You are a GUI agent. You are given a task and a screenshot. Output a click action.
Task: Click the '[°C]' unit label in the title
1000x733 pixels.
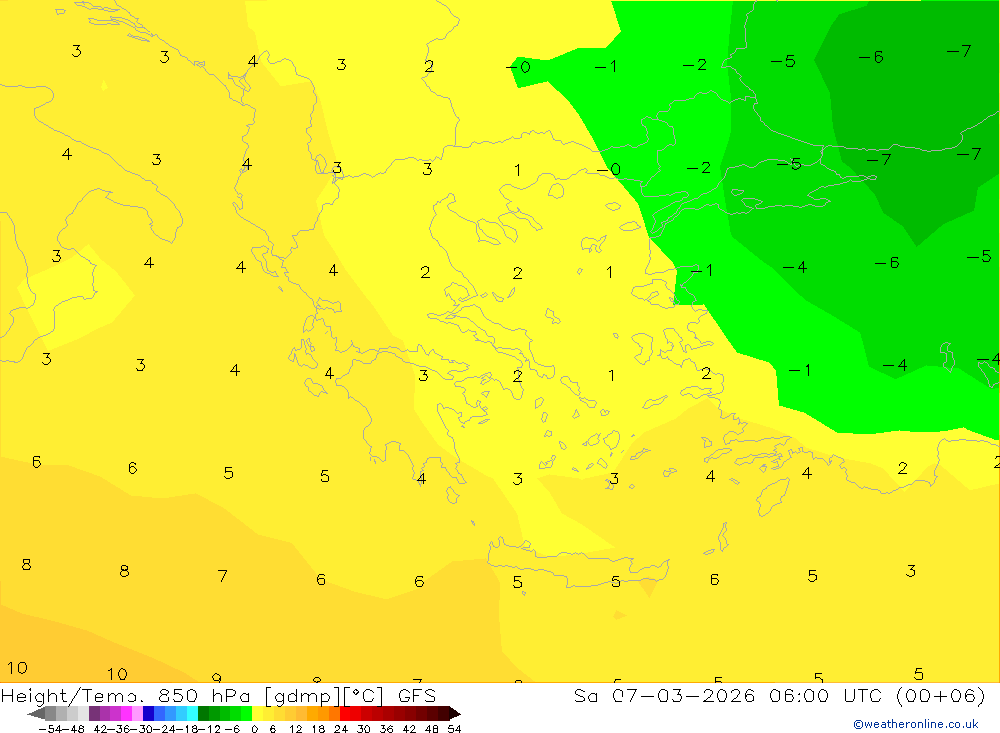(x=364, y=696)
